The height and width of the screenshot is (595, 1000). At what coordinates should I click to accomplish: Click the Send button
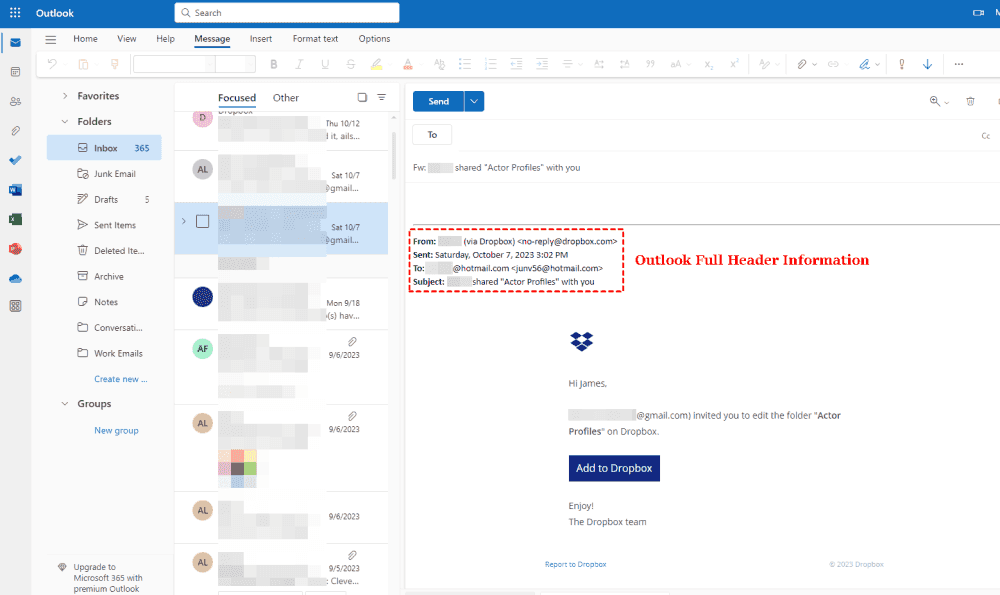(x=438, y=101)
